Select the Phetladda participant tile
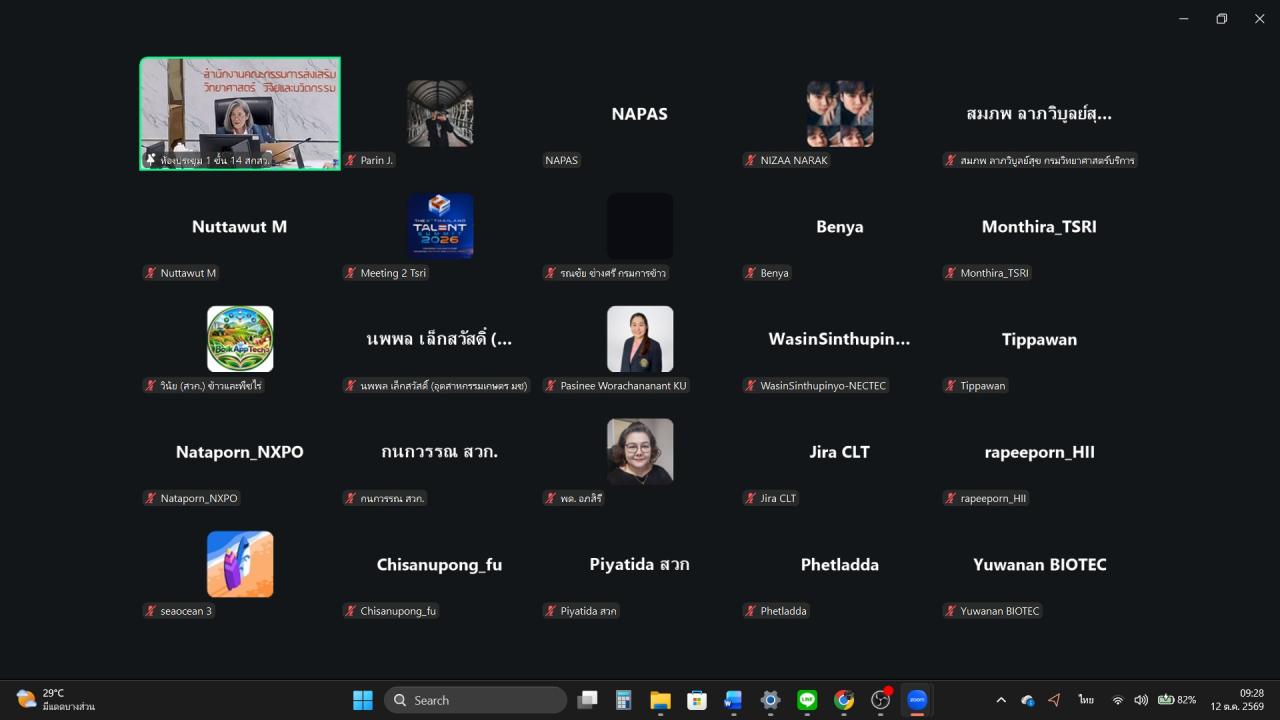Screen dimensions: 1280x720 [x=840, y=564]
